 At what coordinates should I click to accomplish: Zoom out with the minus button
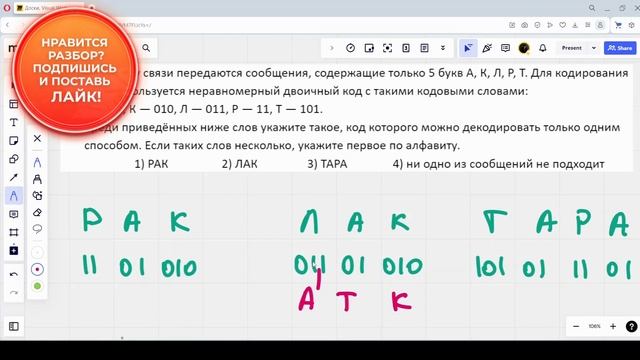[576, 326]
